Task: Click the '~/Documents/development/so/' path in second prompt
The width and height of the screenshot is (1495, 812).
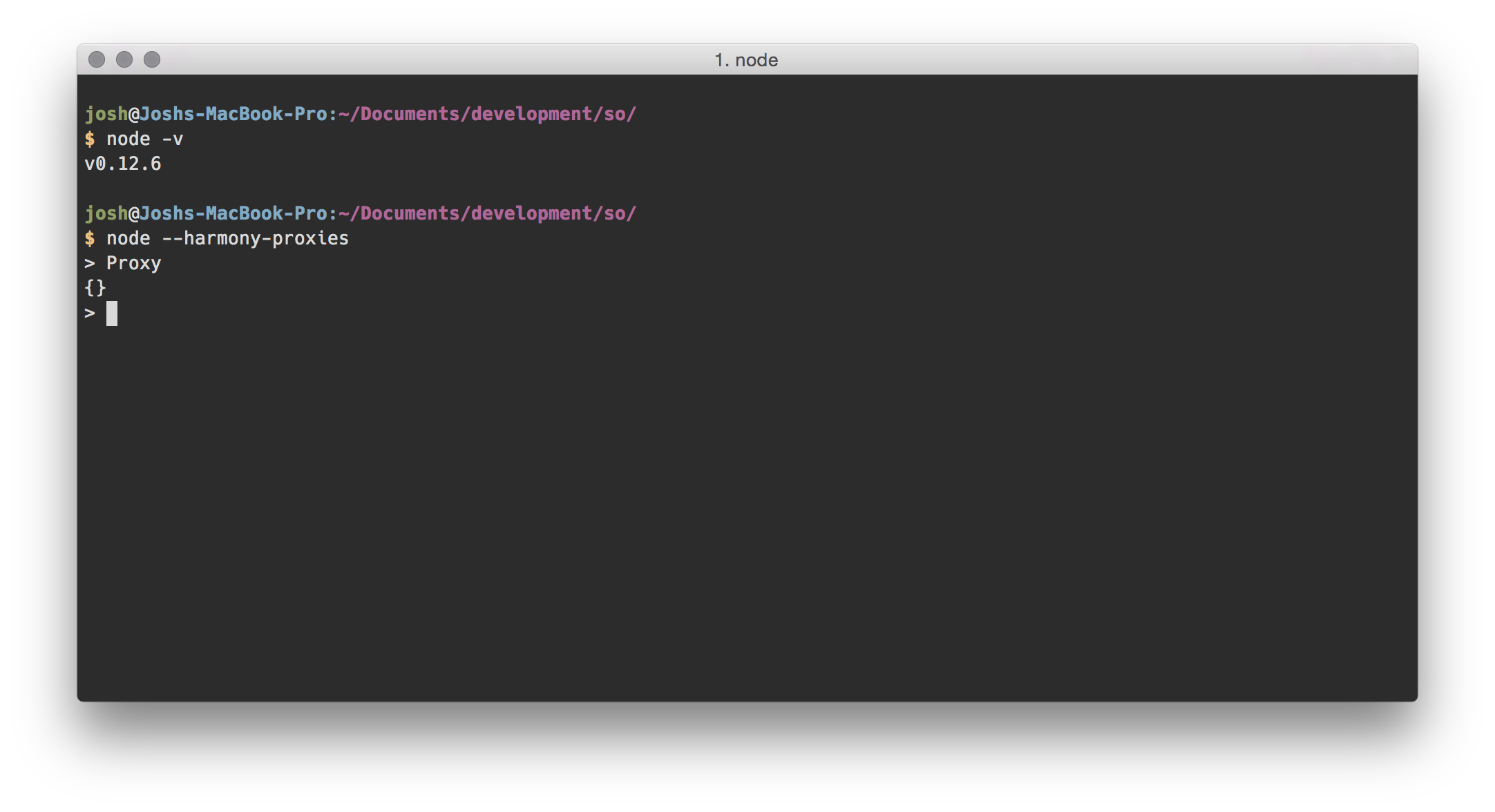Action: [x=487, y=213]
